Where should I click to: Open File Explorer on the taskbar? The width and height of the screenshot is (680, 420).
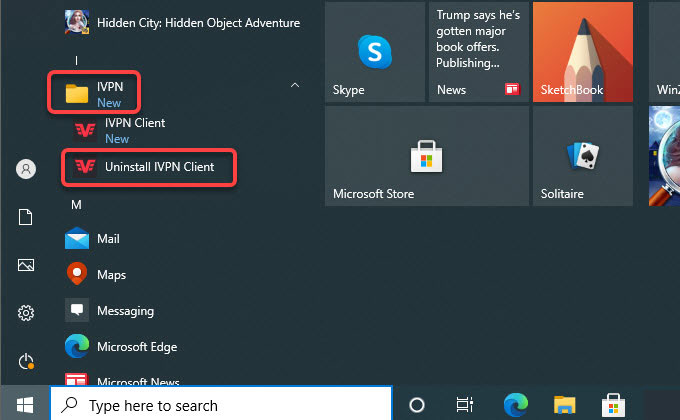point(564,405)
